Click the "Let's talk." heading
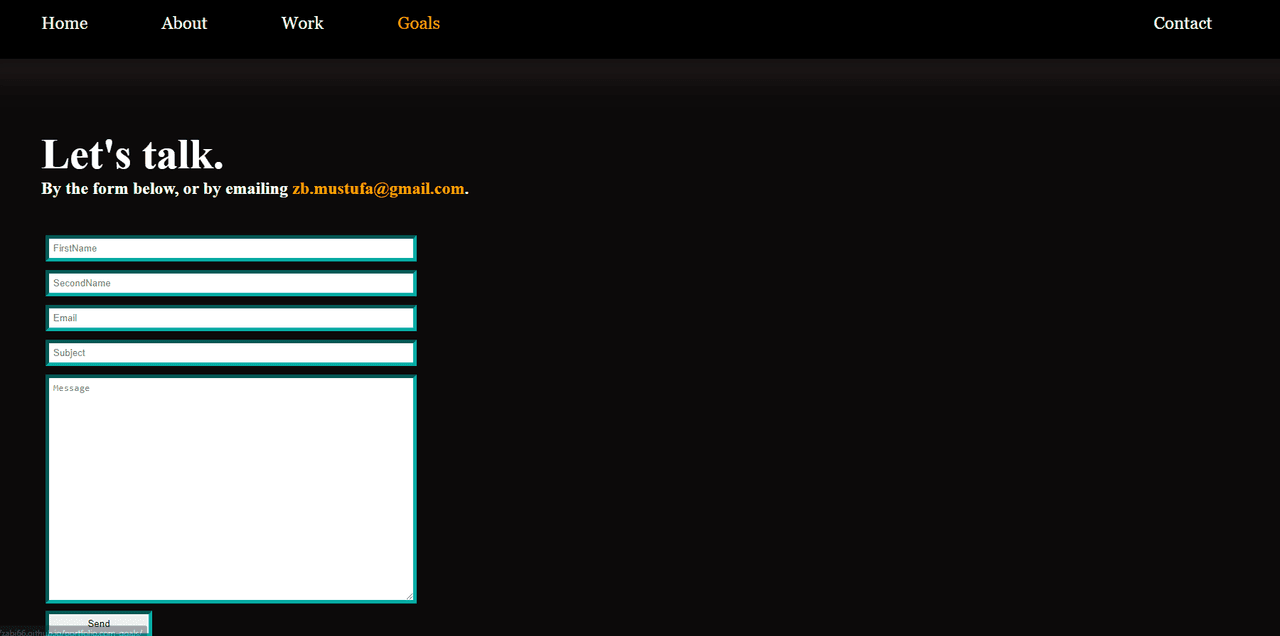 point(132,155)
